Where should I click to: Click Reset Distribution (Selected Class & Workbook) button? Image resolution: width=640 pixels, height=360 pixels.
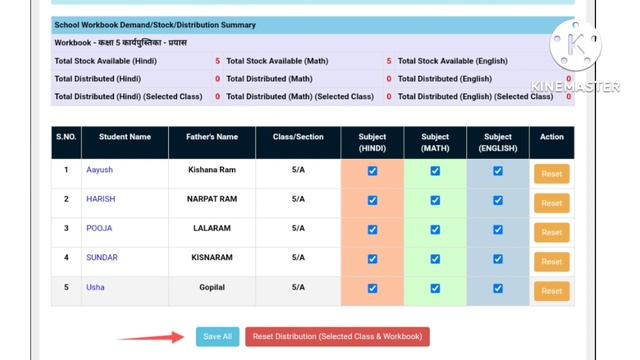coord(337,337)
